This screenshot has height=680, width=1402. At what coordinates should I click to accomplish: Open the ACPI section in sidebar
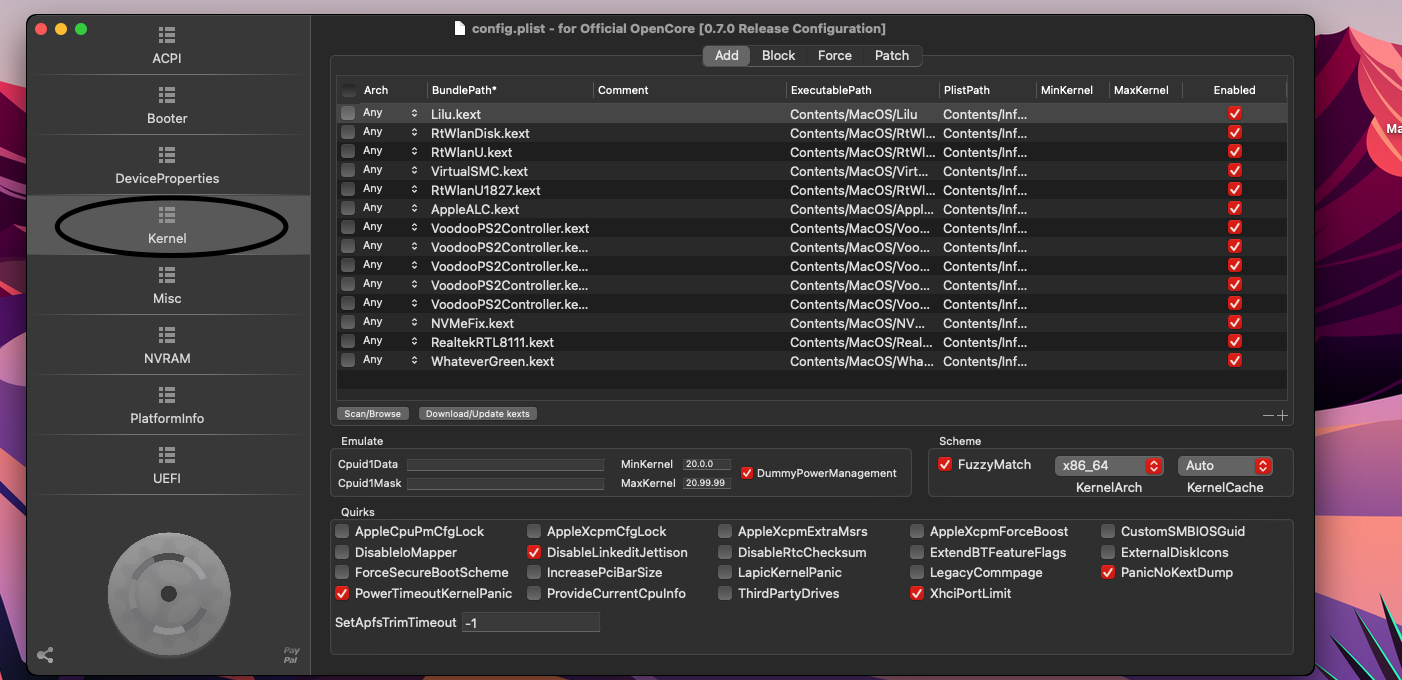[167, 46]
